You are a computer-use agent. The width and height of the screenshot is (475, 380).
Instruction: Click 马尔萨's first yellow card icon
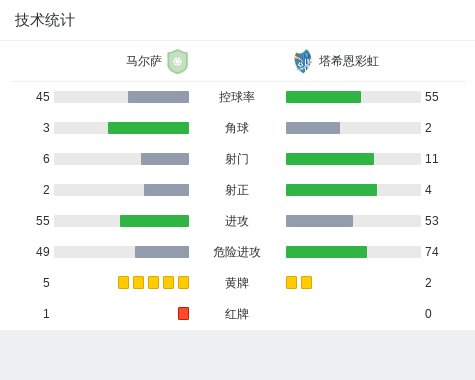123,282
